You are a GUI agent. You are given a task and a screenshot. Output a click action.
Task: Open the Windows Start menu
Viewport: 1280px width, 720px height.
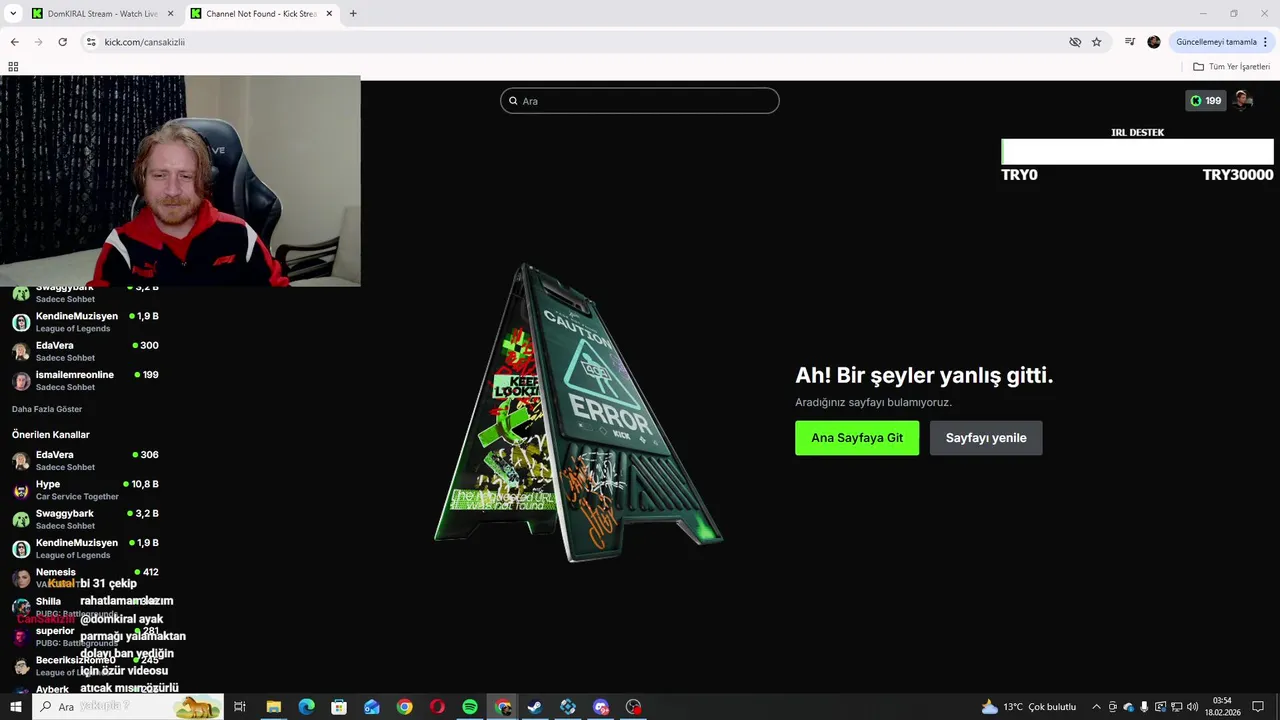(15, 707)
